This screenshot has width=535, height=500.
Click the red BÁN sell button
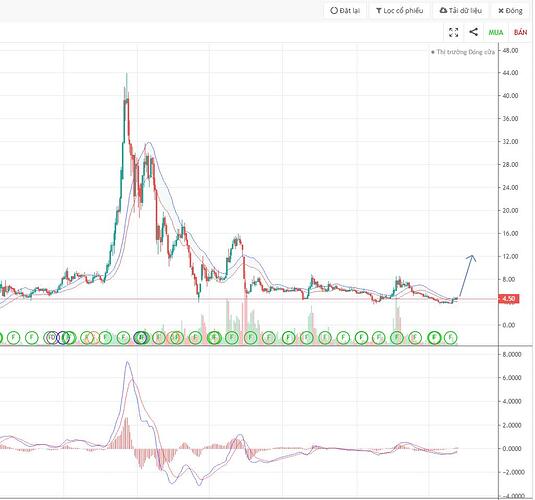point(520,32)
